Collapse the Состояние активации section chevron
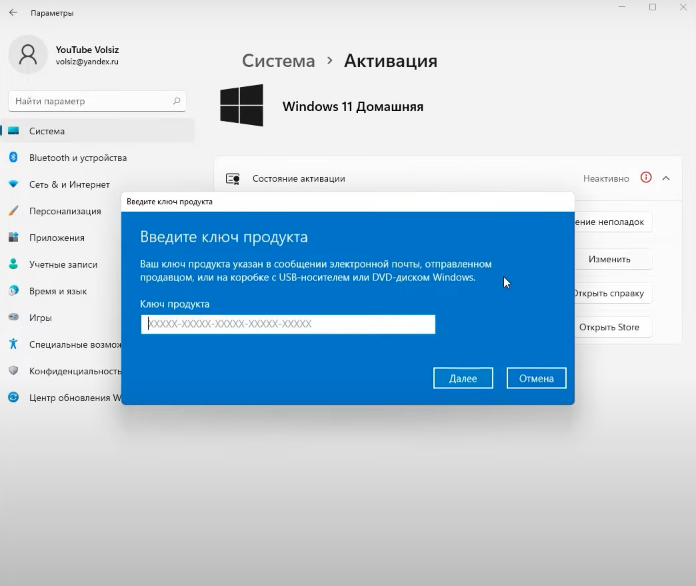Image resolution: width=696 pixels, height=586 pixels. [x=666, y=178]
